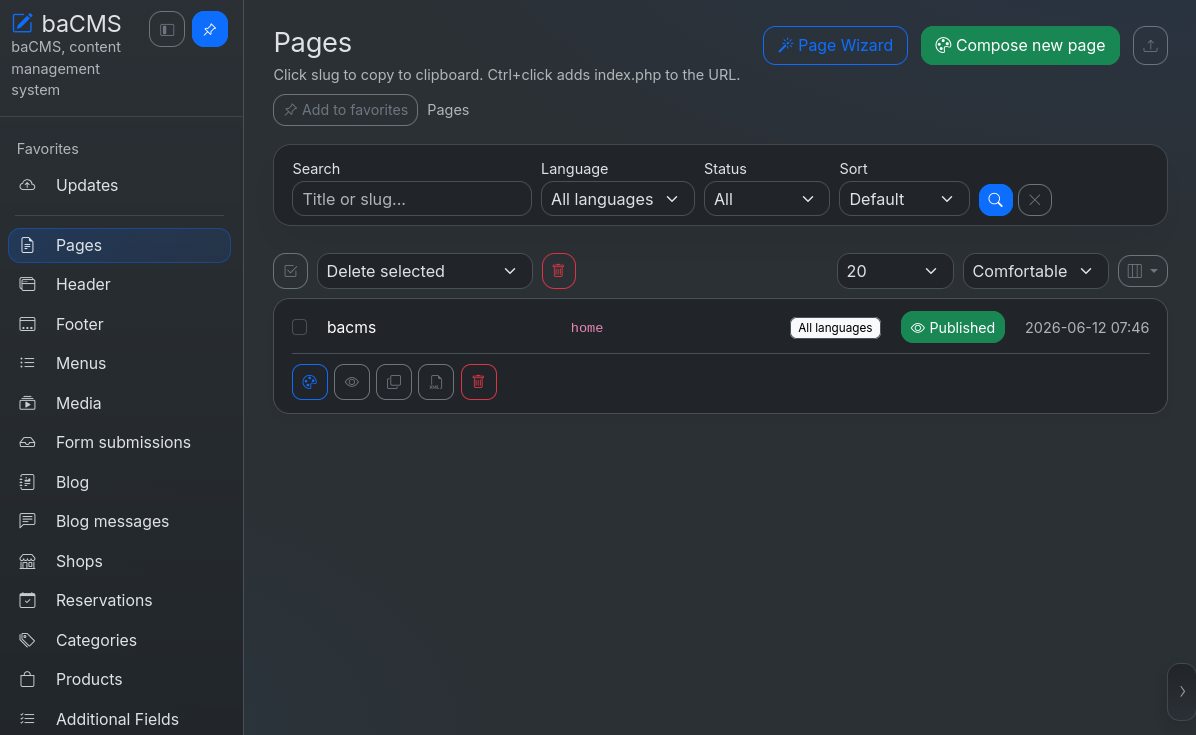Click the bulk action red trash button
The width and height of the screenshot is (1196, 735).
pos(558,271)
